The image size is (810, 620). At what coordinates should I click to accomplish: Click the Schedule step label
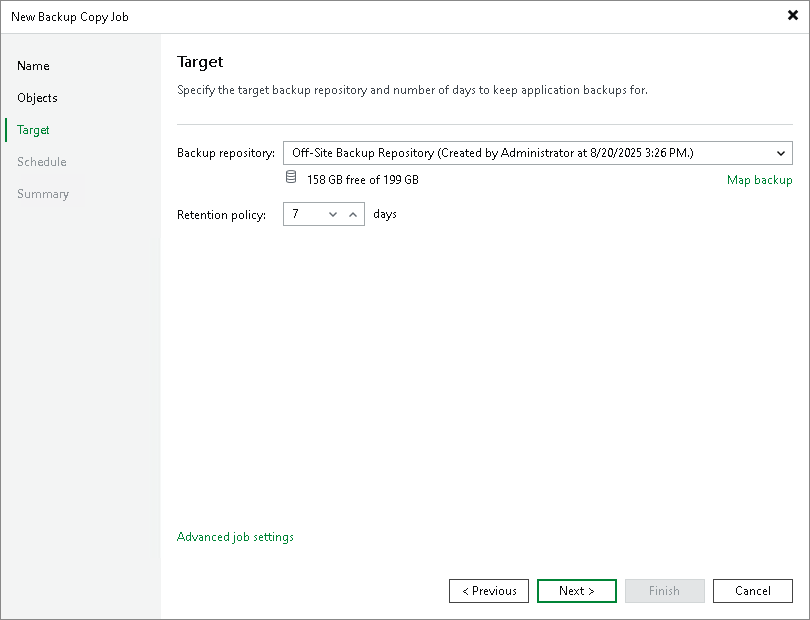(41, 162)
